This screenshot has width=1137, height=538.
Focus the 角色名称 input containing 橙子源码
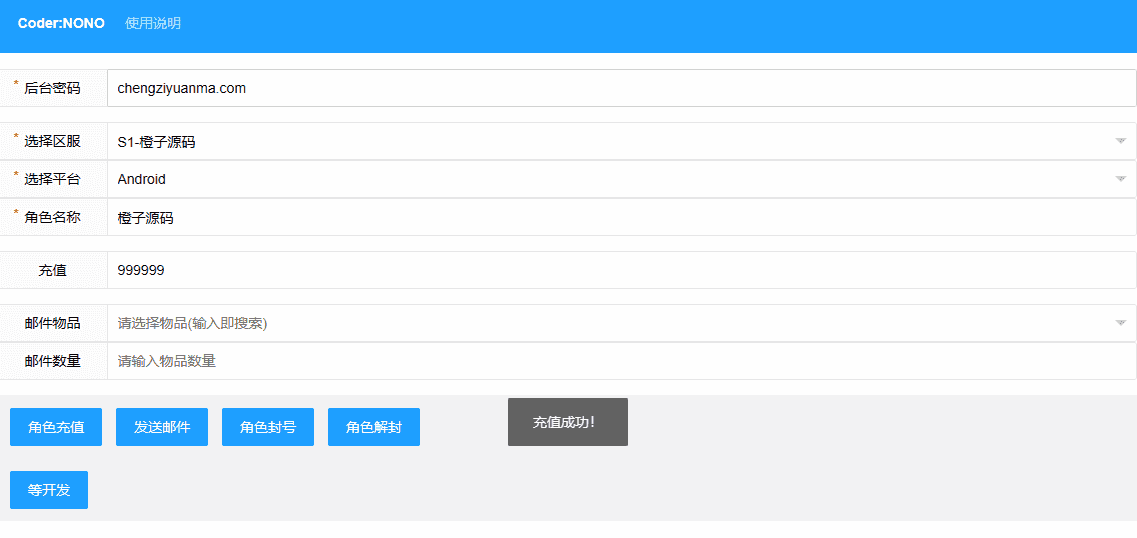[620, 217]
